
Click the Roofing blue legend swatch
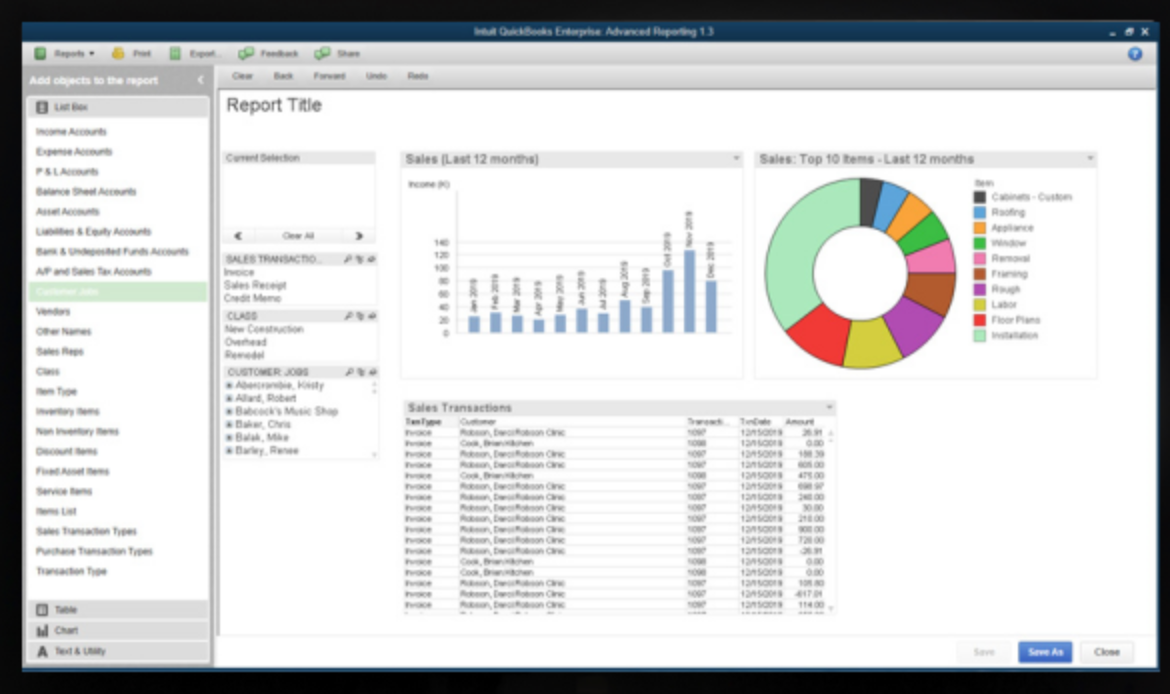click(980, 213)
